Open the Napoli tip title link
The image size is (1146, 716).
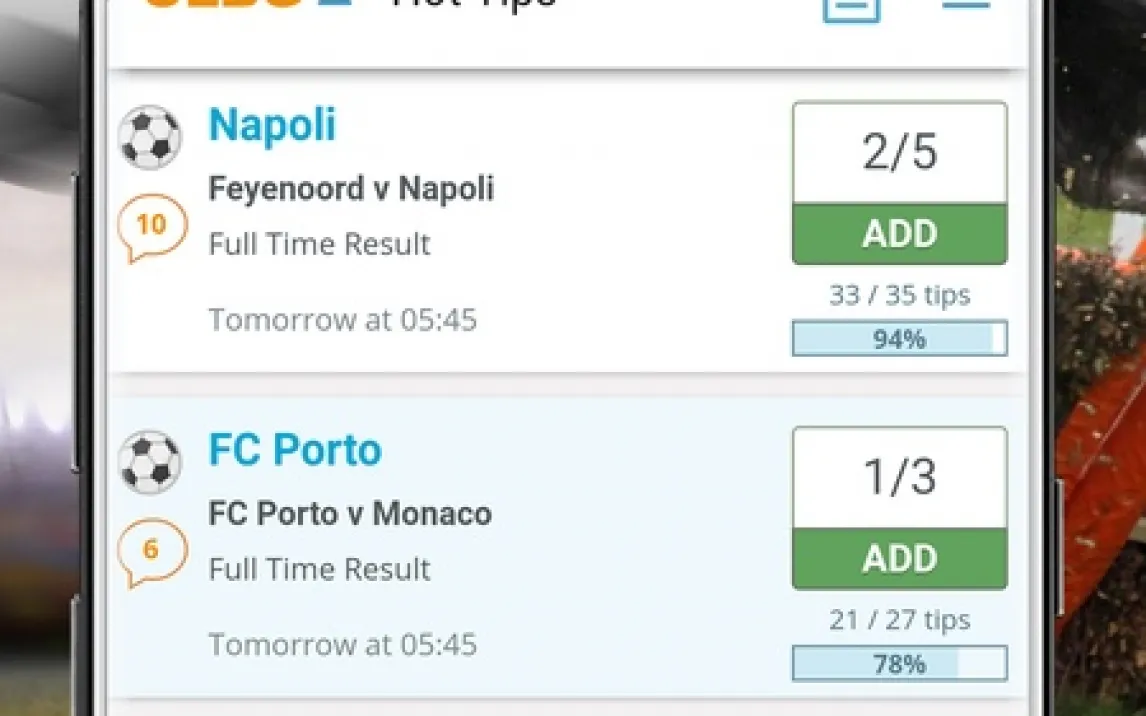pos(272,125)
